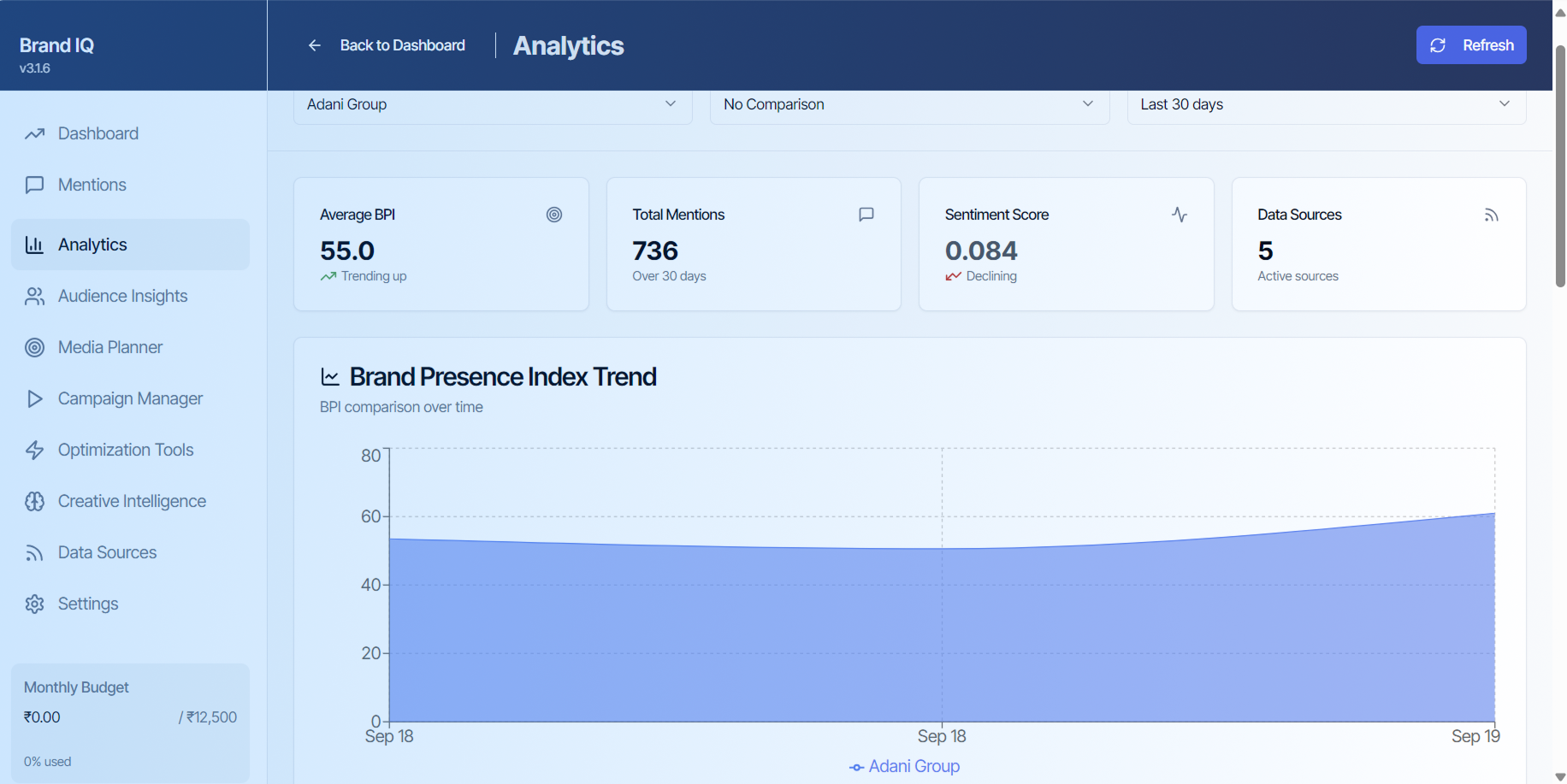Click the Optimization Tools lightning icon
Viewport: 1567px width, 784px height.
pos(34,450)
